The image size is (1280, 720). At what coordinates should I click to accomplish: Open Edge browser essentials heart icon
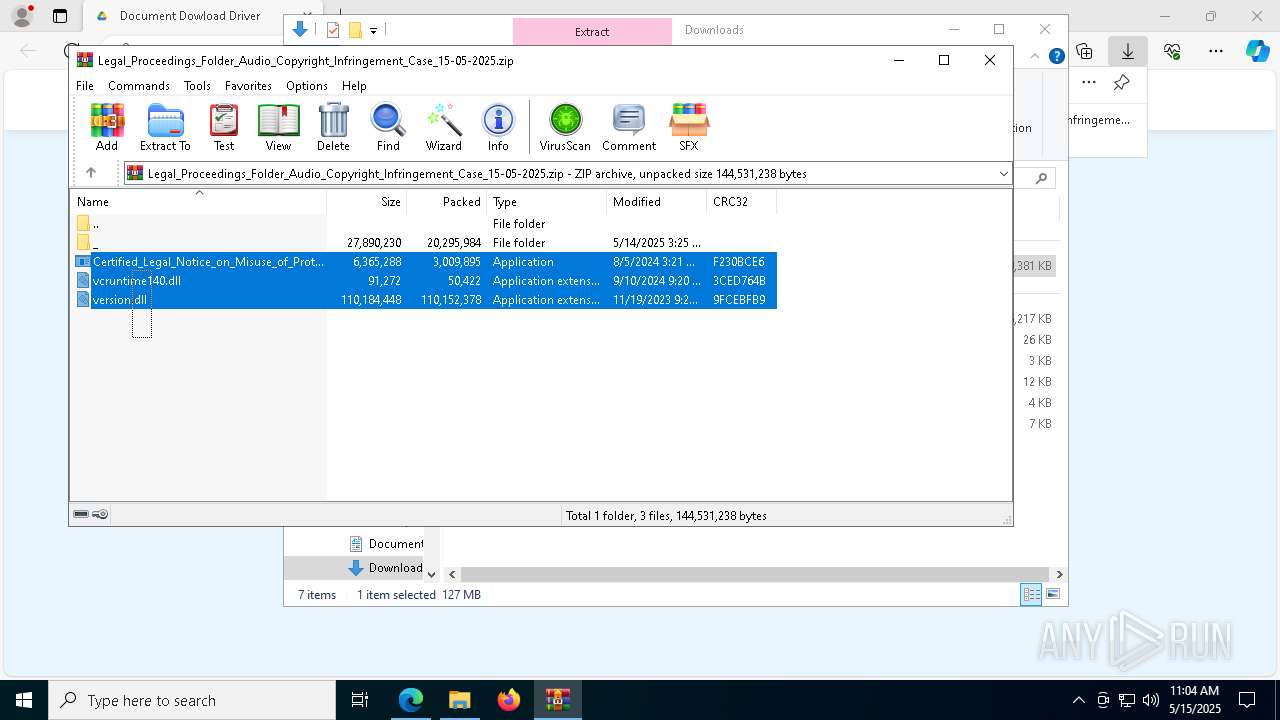(x=1172, y=51)
